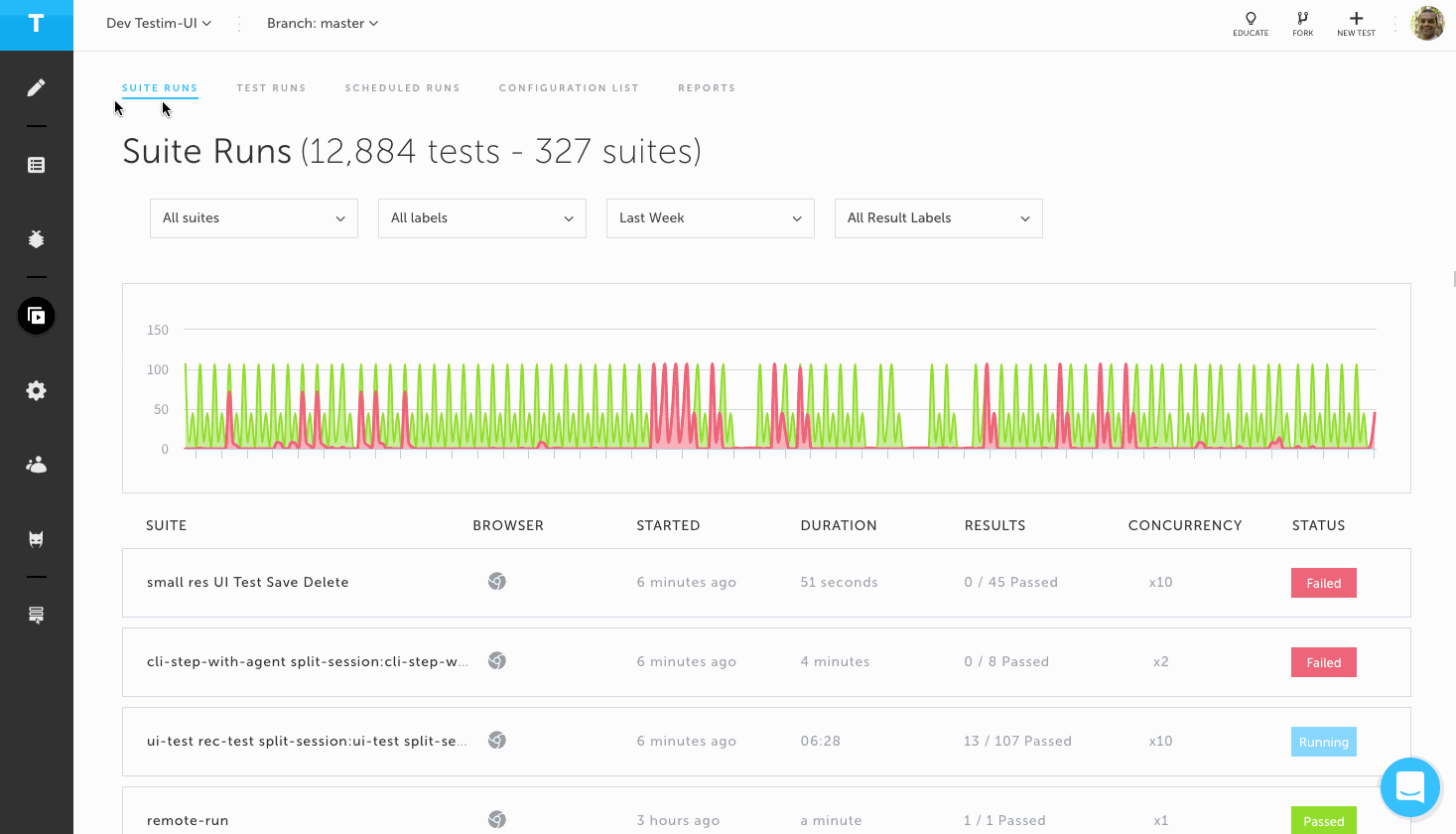Click the user avatar picture

1427,24
